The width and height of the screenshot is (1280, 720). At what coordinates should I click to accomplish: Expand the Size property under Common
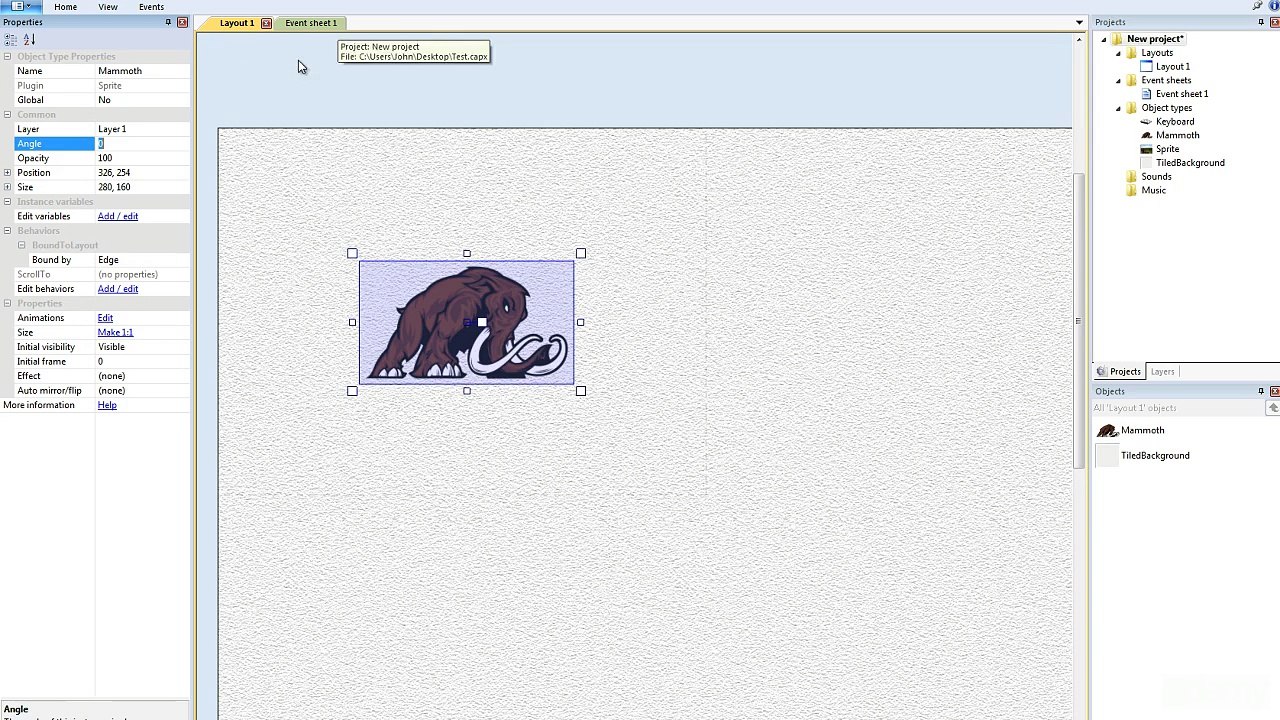click(x=7, y=187)
